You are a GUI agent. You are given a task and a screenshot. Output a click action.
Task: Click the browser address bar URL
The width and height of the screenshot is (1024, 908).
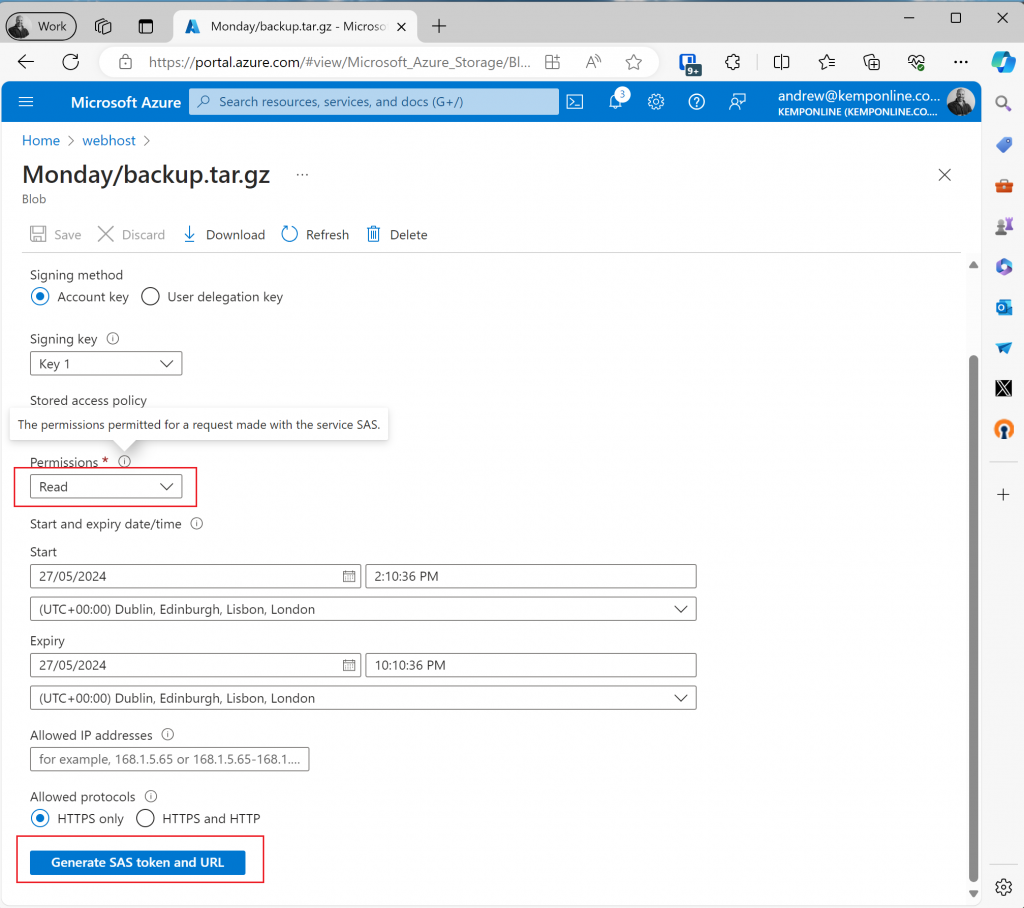click(339, 62)
